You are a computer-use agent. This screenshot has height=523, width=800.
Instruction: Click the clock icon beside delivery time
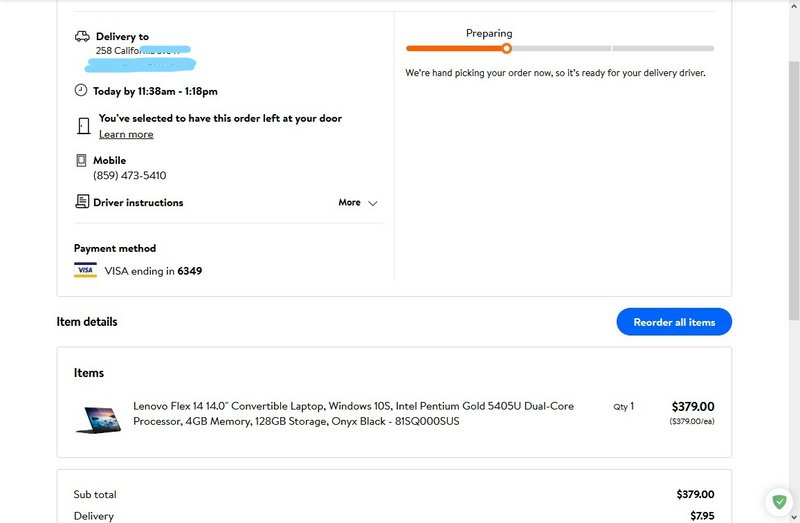(81, 90)
